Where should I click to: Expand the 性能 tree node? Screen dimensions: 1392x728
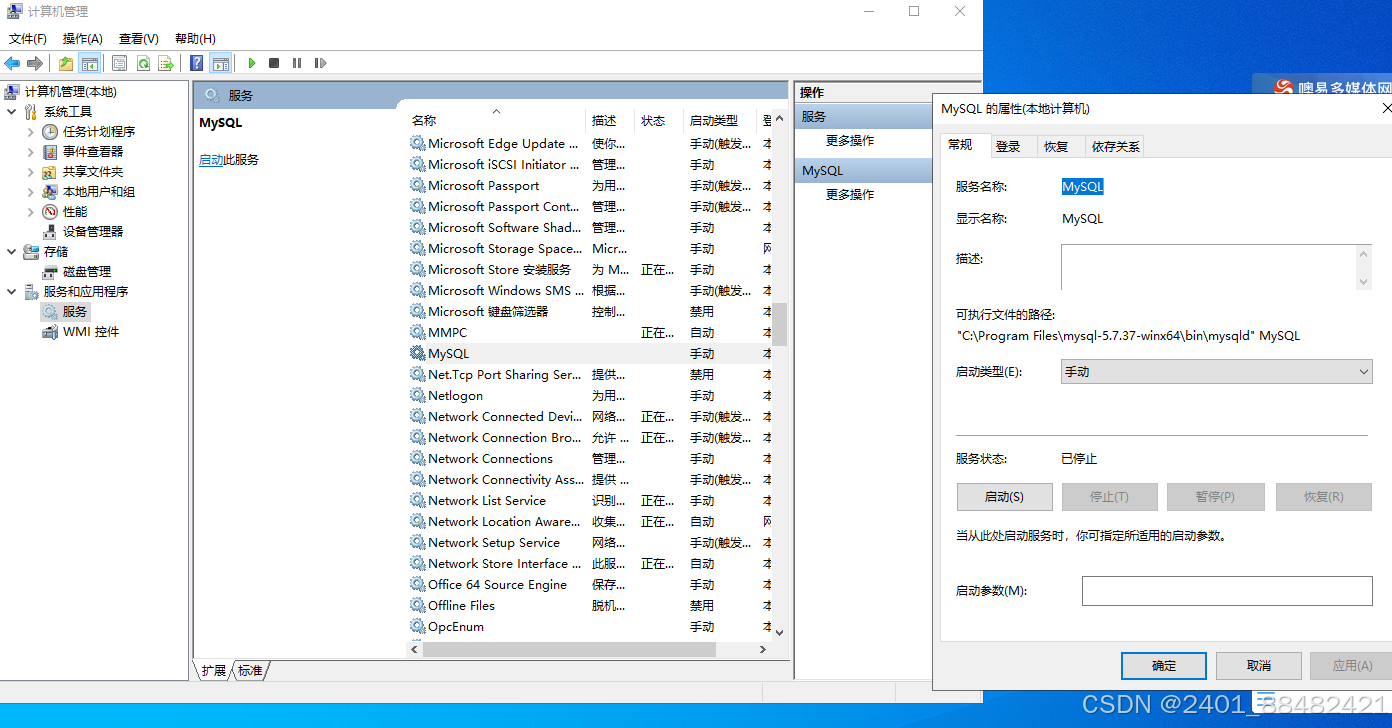point(31,212)
